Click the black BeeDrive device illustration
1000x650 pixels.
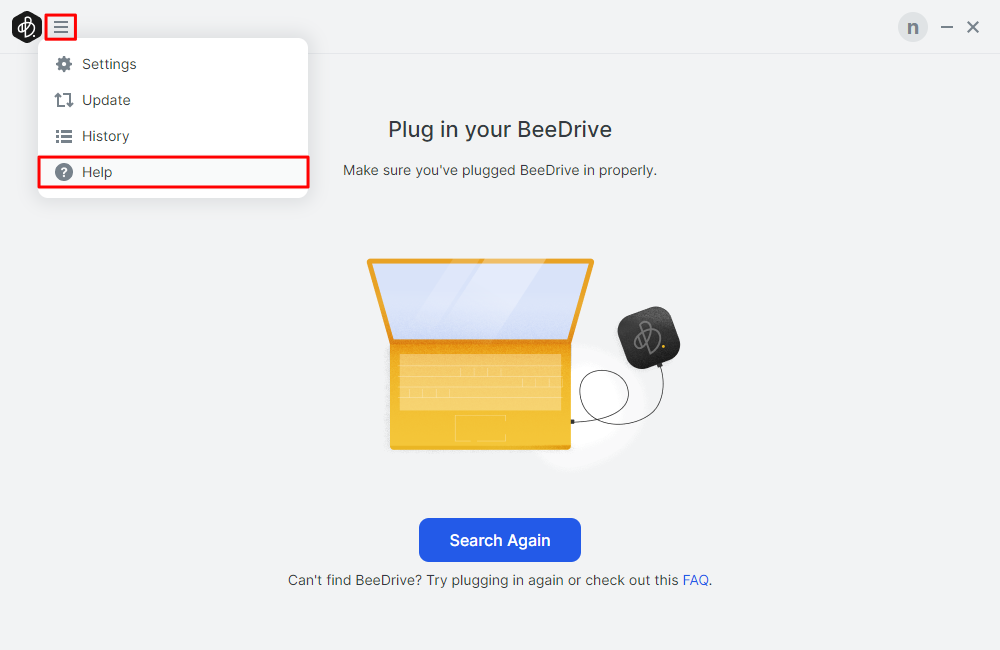click(648, 337)
